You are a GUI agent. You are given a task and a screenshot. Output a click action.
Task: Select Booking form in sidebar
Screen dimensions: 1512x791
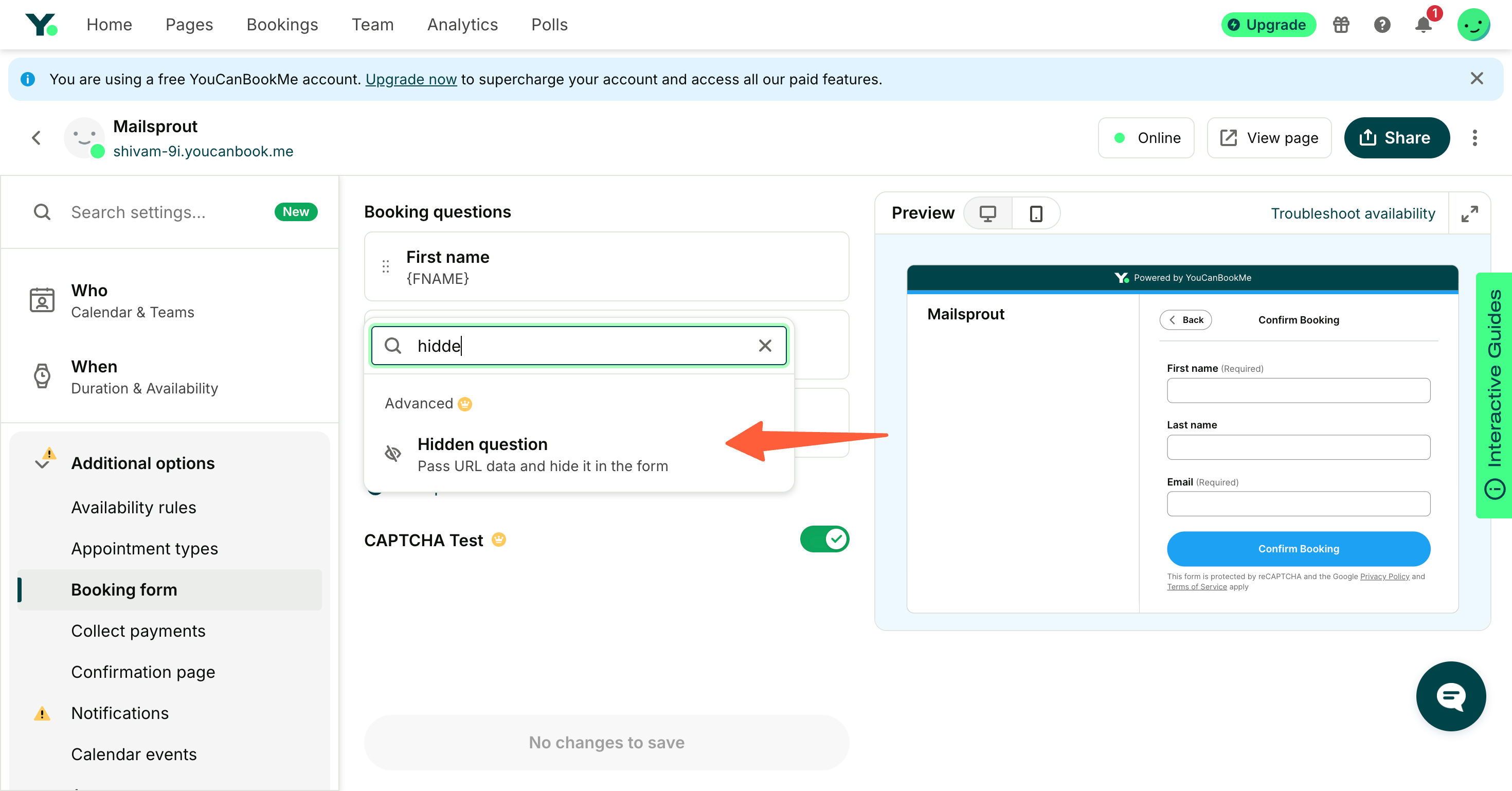(169, 590)
